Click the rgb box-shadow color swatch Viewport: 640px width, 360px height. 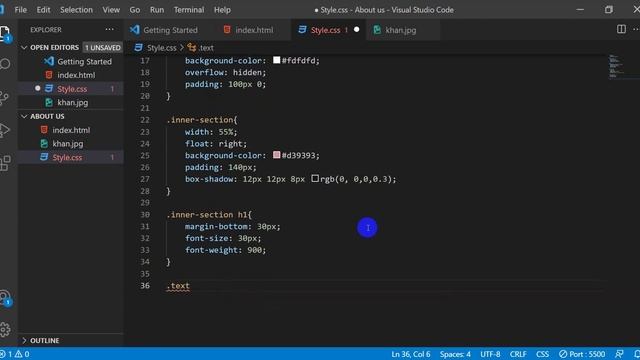[315, 178]
